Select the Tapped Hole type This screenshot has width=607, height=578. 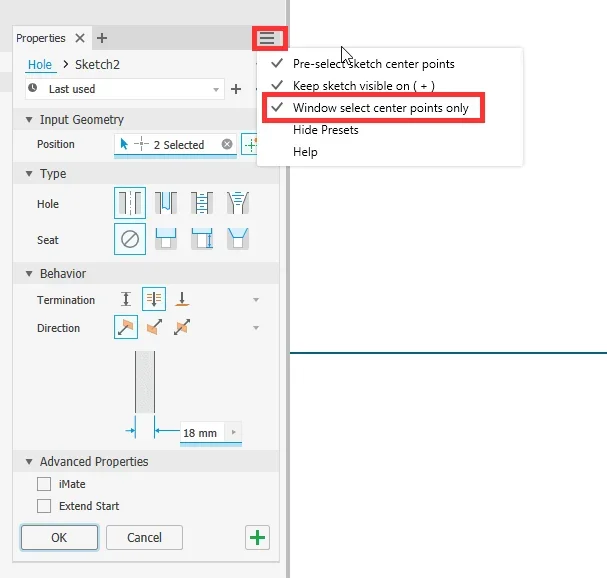click(202, 203)
